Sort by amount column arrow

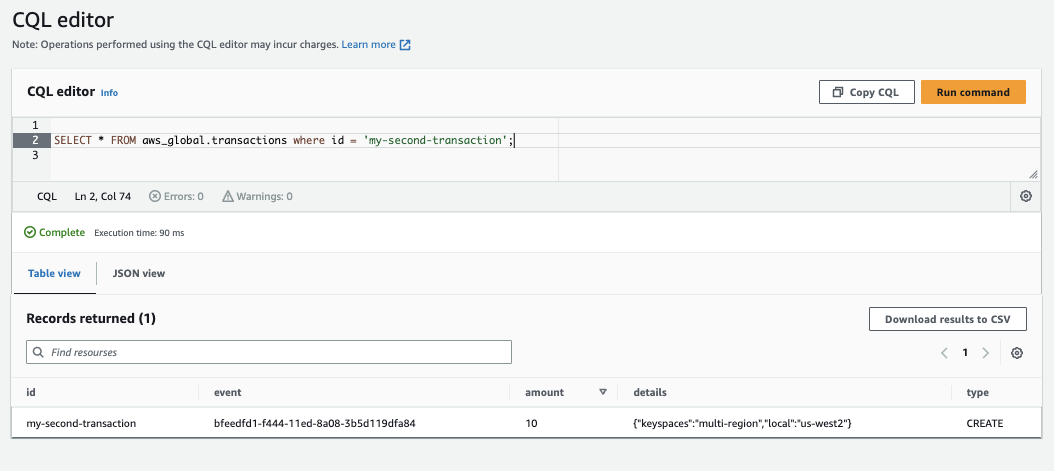point(602,393)
